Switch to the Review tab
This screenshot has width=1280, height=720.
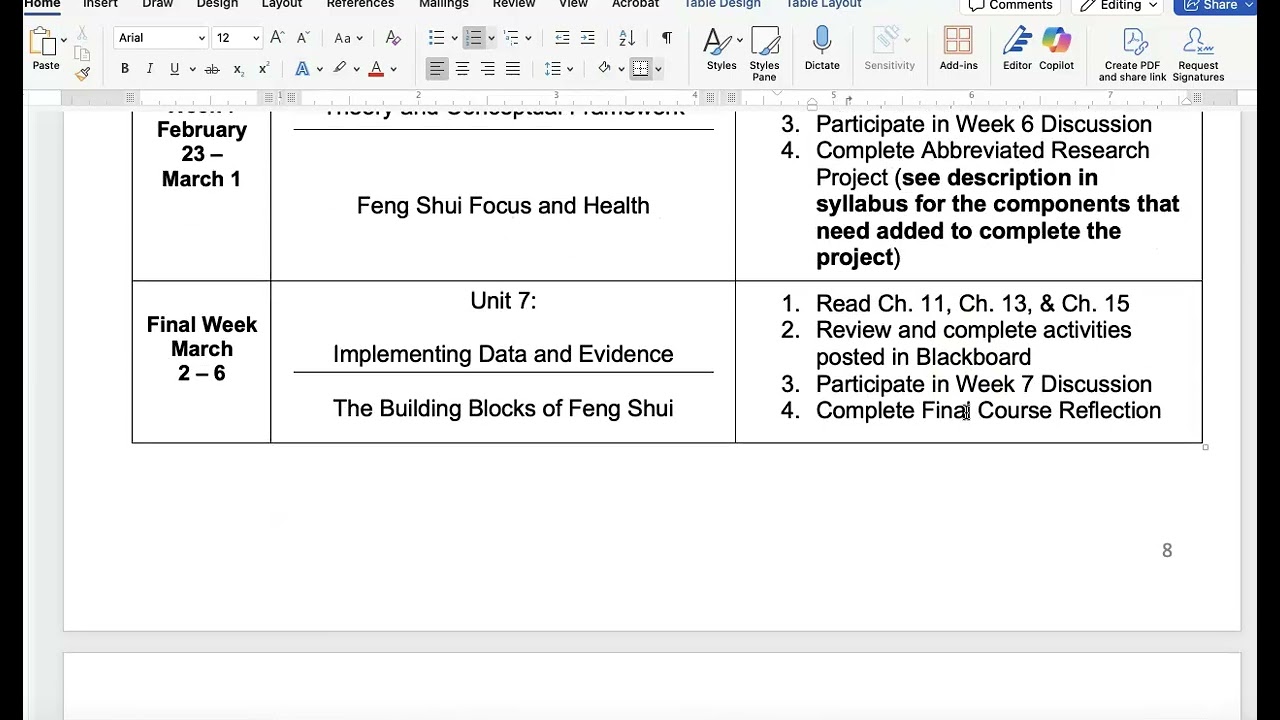click(x=514, y=5)
